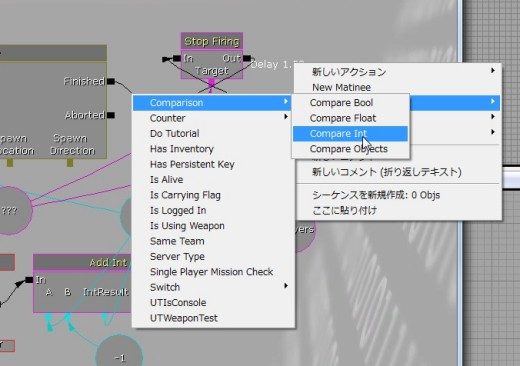Click the IntResult label
The height and width of the screenshot is (366, 520).
[x=106, y=292]
